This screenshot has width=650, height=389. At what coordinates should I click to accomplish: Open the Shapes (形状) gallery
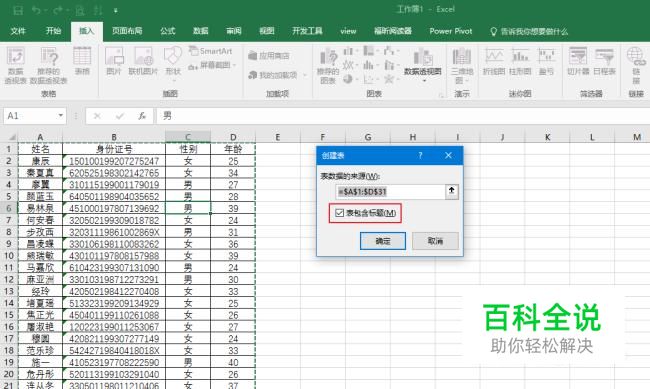(x=173, y=64)
